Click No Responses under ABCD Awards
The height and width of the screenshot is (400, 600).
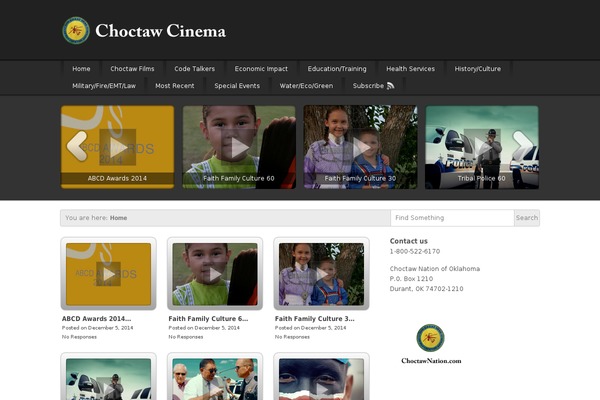pos(79,337)
